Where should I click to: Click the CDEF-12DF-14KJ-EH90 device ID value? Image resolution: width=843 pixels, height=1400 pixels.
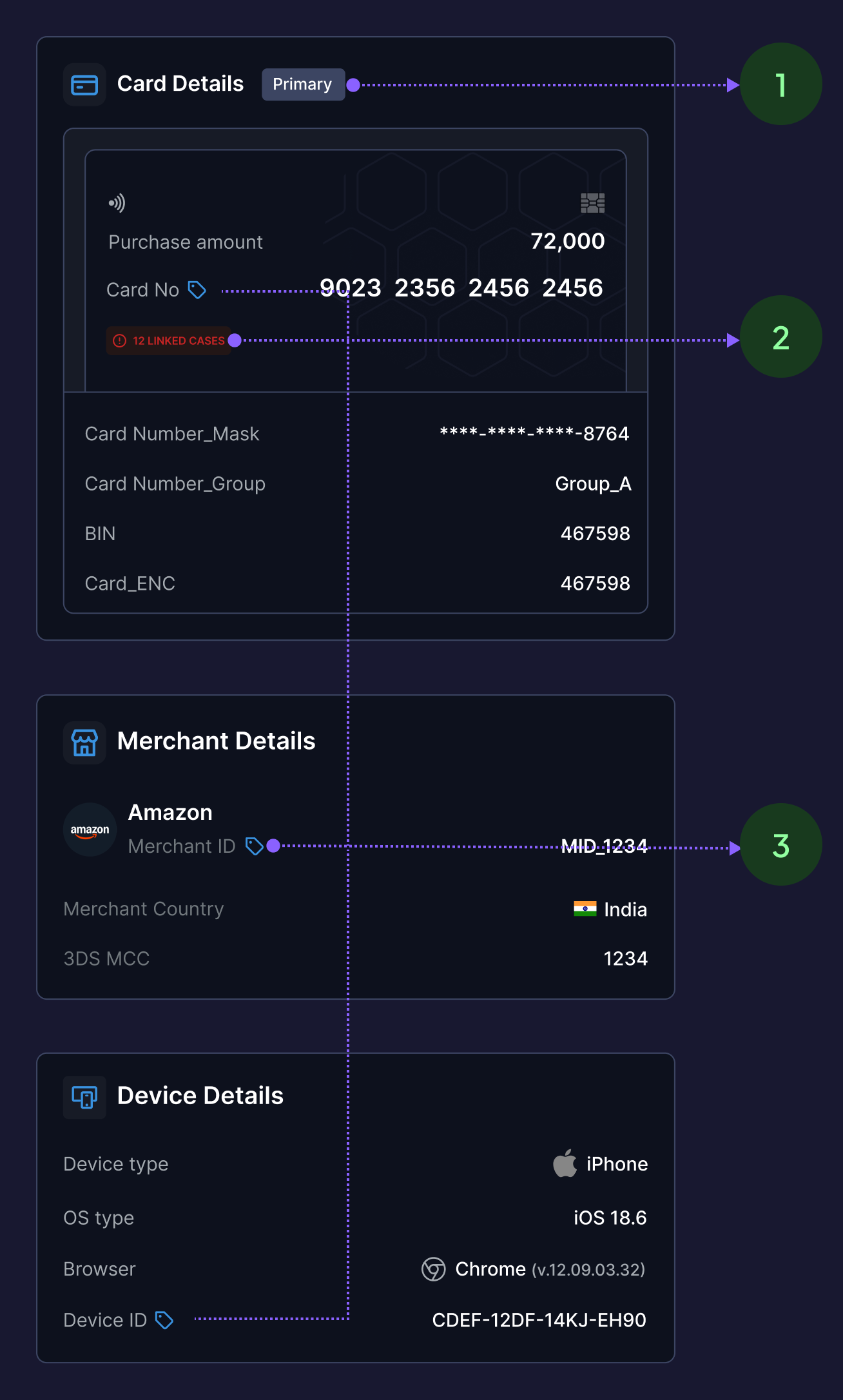539,1320
